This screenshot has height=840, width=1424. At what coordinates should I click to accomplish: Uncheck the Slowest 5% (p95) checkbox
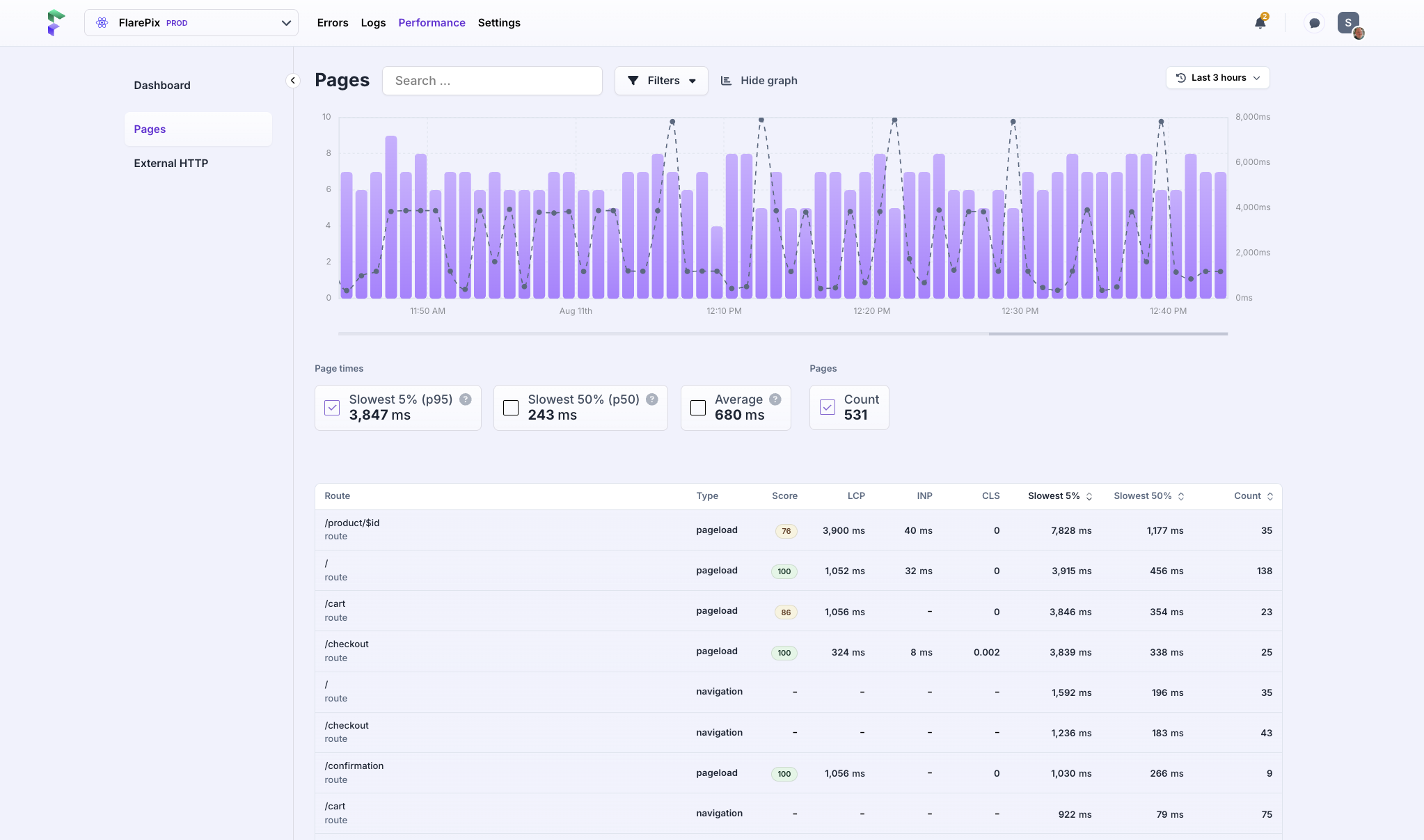click(332, 408)
